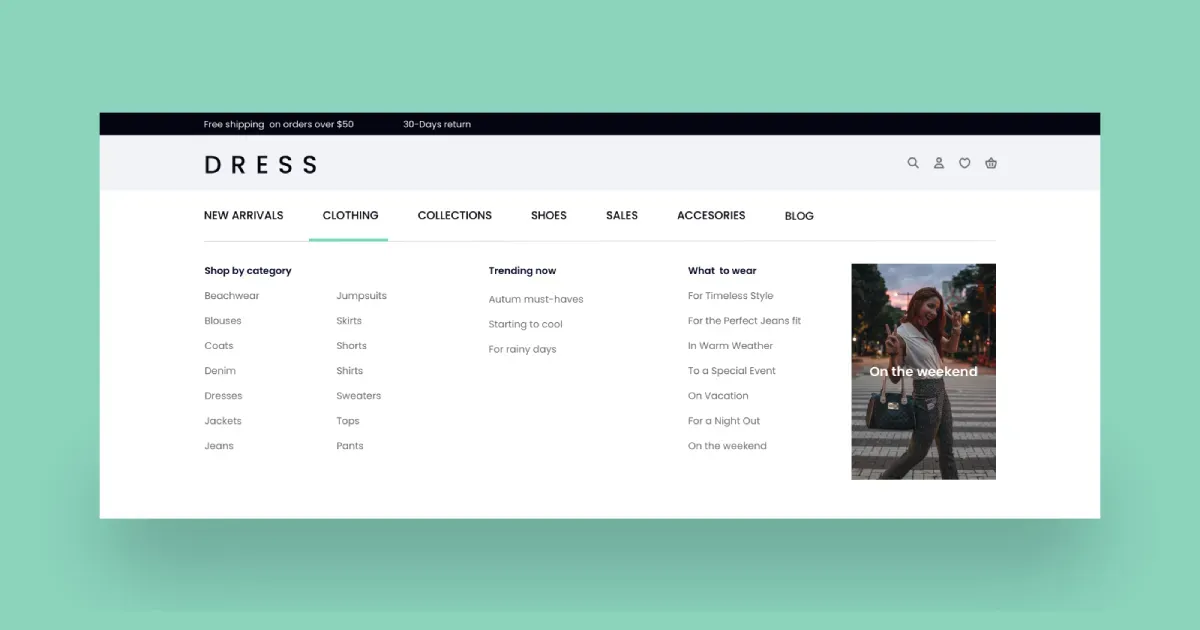This screenshot has width=1200, height=630.
Task: Click the DRESS logo
Action: [x=260, y=164]
